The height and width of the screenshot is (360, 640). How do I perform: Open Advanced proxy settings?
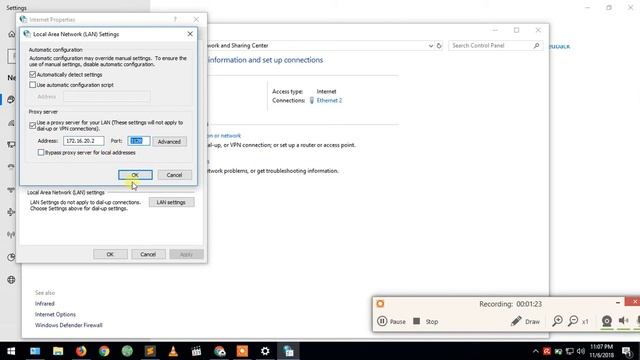click(x=169, y=141)
